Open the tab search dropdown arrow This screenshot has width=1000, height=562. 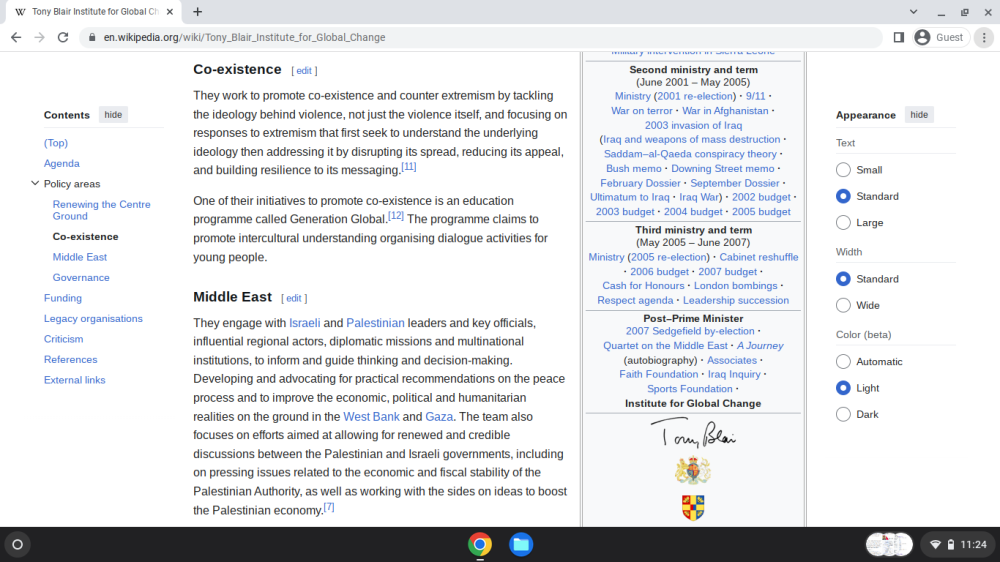[x=913, y=11]
